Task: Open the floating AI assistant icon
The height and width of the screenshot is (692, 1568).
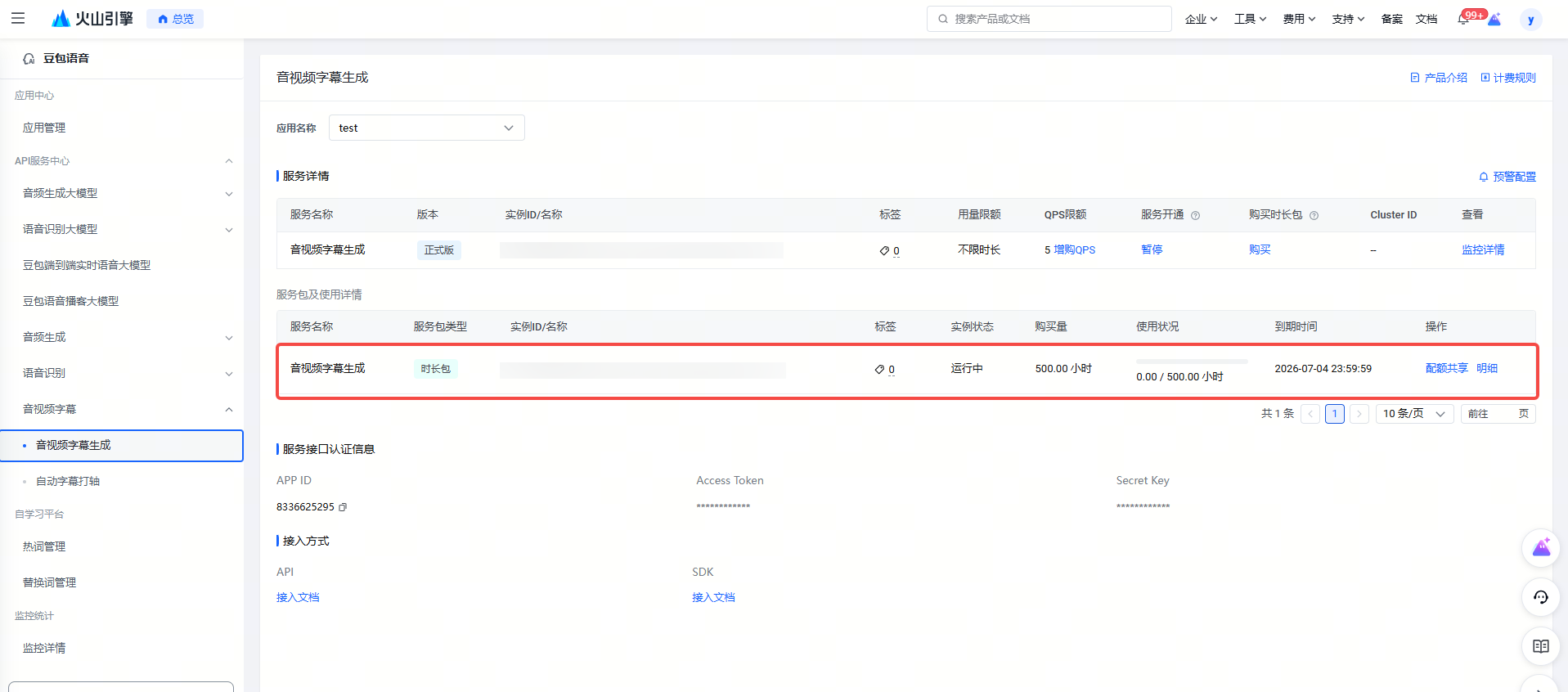Action: click(x=1540, y=548)
